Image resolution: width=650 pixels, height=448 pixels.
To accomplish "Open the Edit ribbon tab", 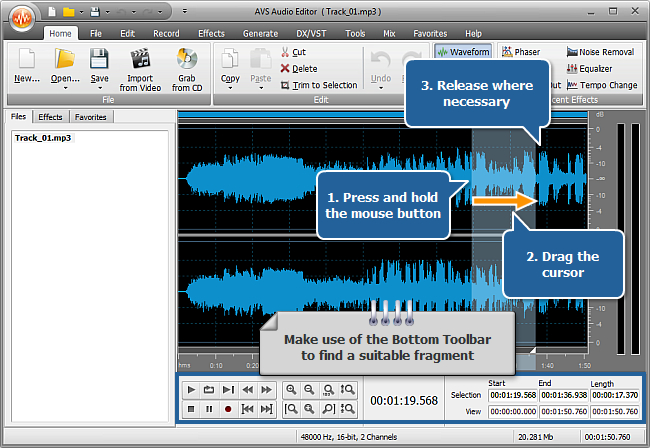I will [127, 34].
